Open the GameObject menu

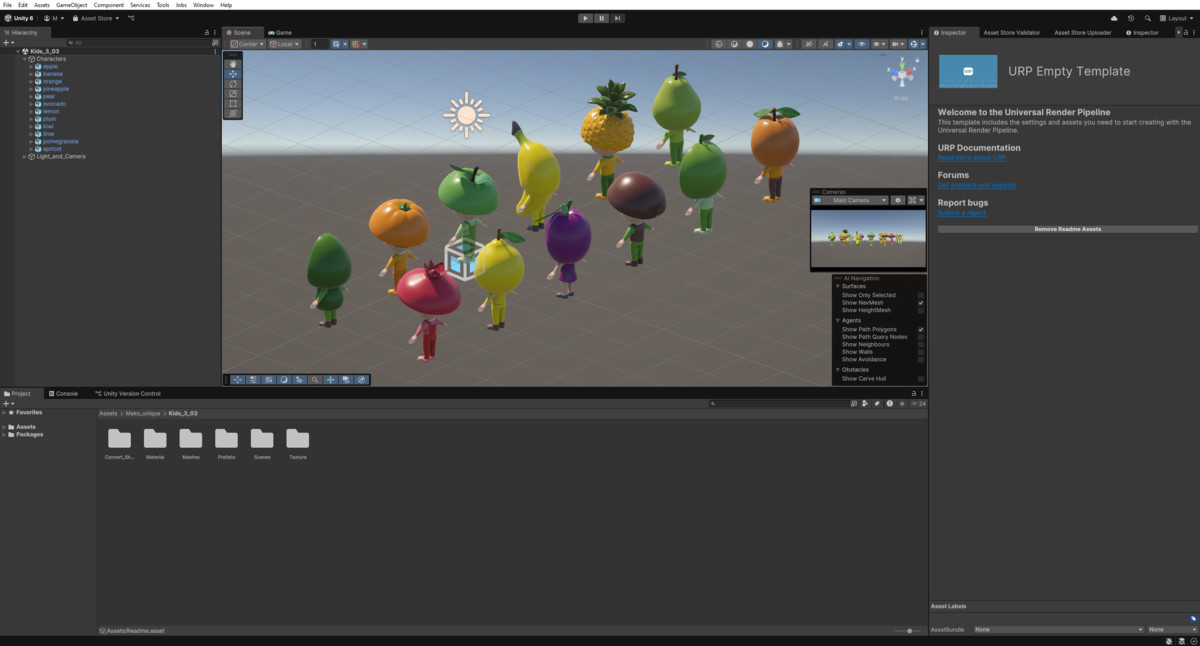[x=70, y=5]
